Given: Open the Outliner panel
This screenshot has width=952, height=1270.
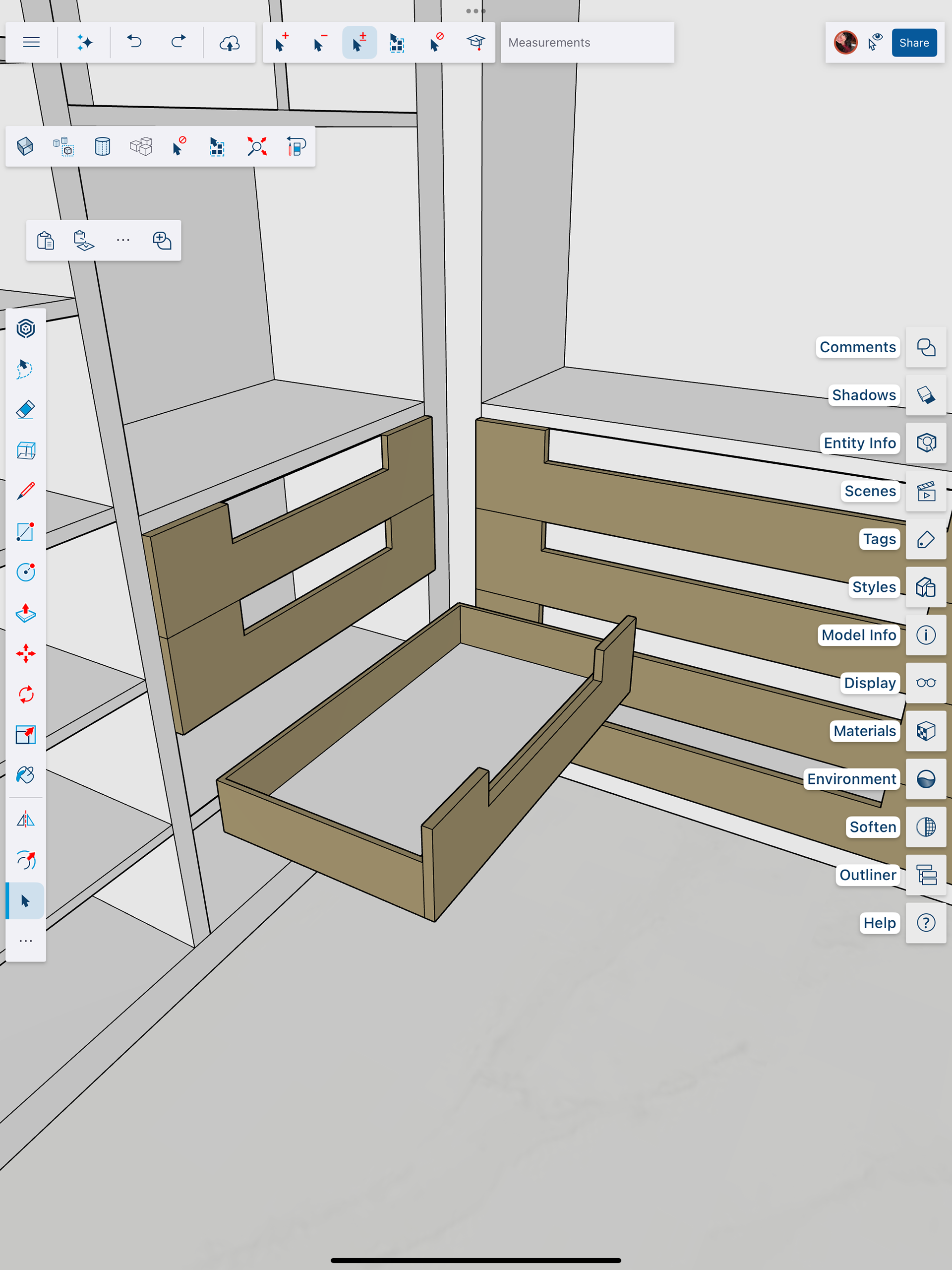Looking at the screenshot, I should click(926, 875).
